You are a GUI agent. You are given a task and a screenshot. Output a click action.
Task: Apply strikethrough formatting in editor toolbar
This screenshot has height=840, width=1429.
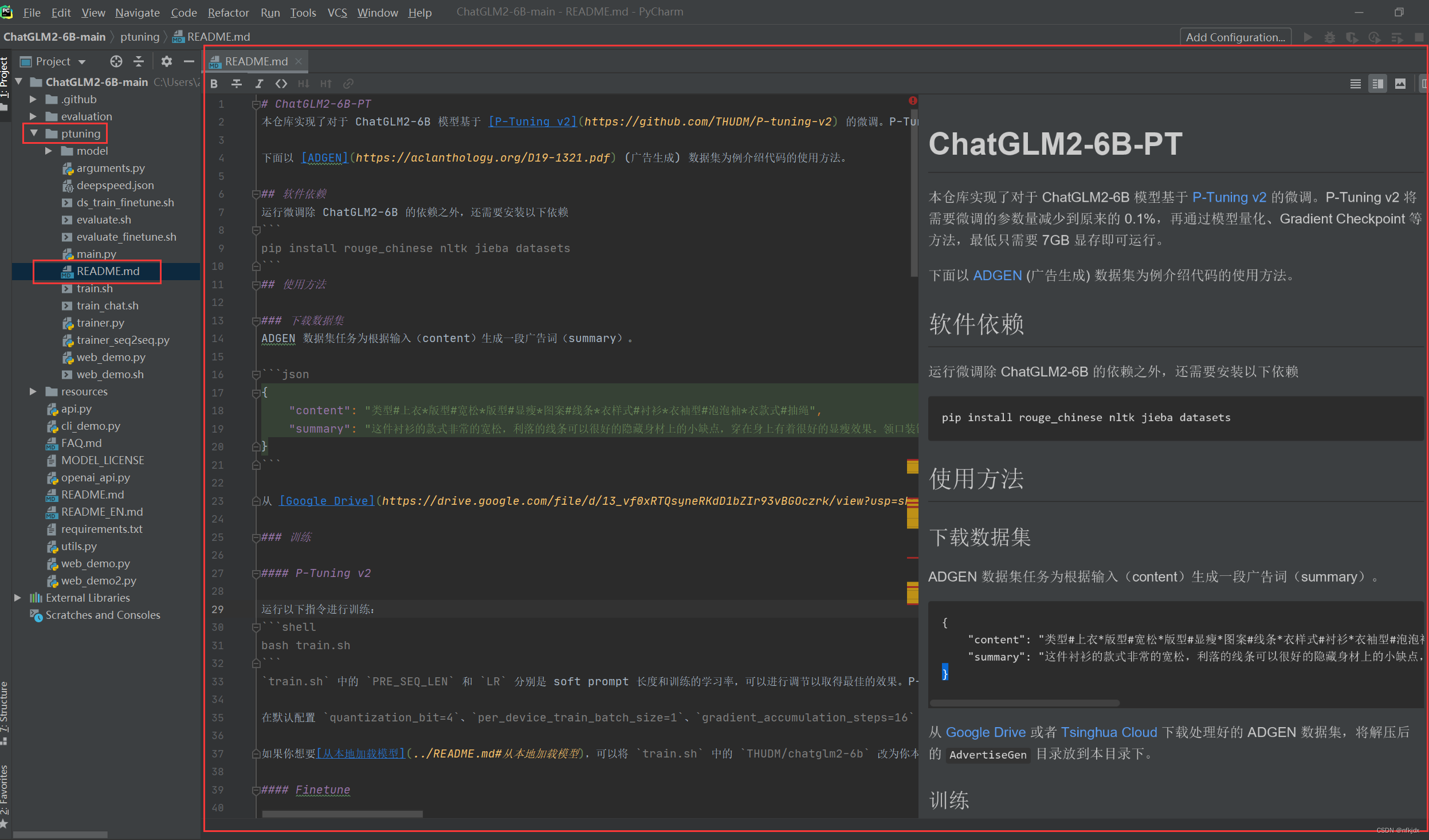(236, 84)
